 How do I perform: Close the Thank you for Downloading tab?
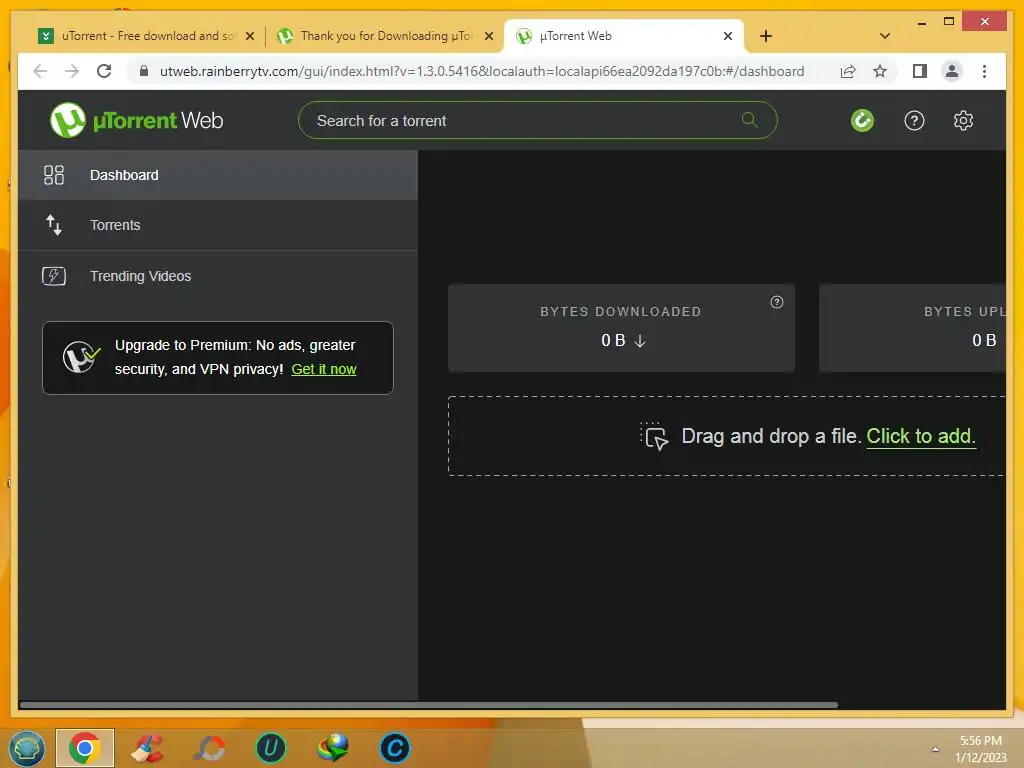click(488, 36)
